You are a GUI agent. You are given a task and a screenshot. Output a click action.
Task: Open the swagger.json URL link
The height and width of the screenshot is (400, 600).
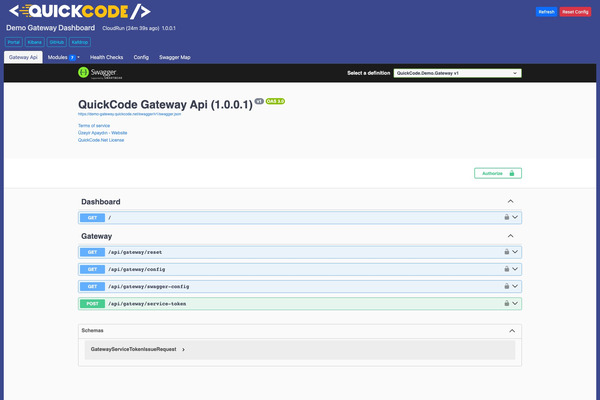[129, 114]
